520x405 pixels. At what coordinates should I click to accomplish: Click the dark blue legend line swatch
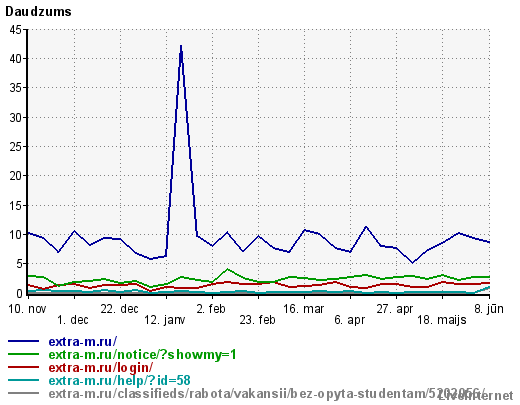click(x=23, y=341)
